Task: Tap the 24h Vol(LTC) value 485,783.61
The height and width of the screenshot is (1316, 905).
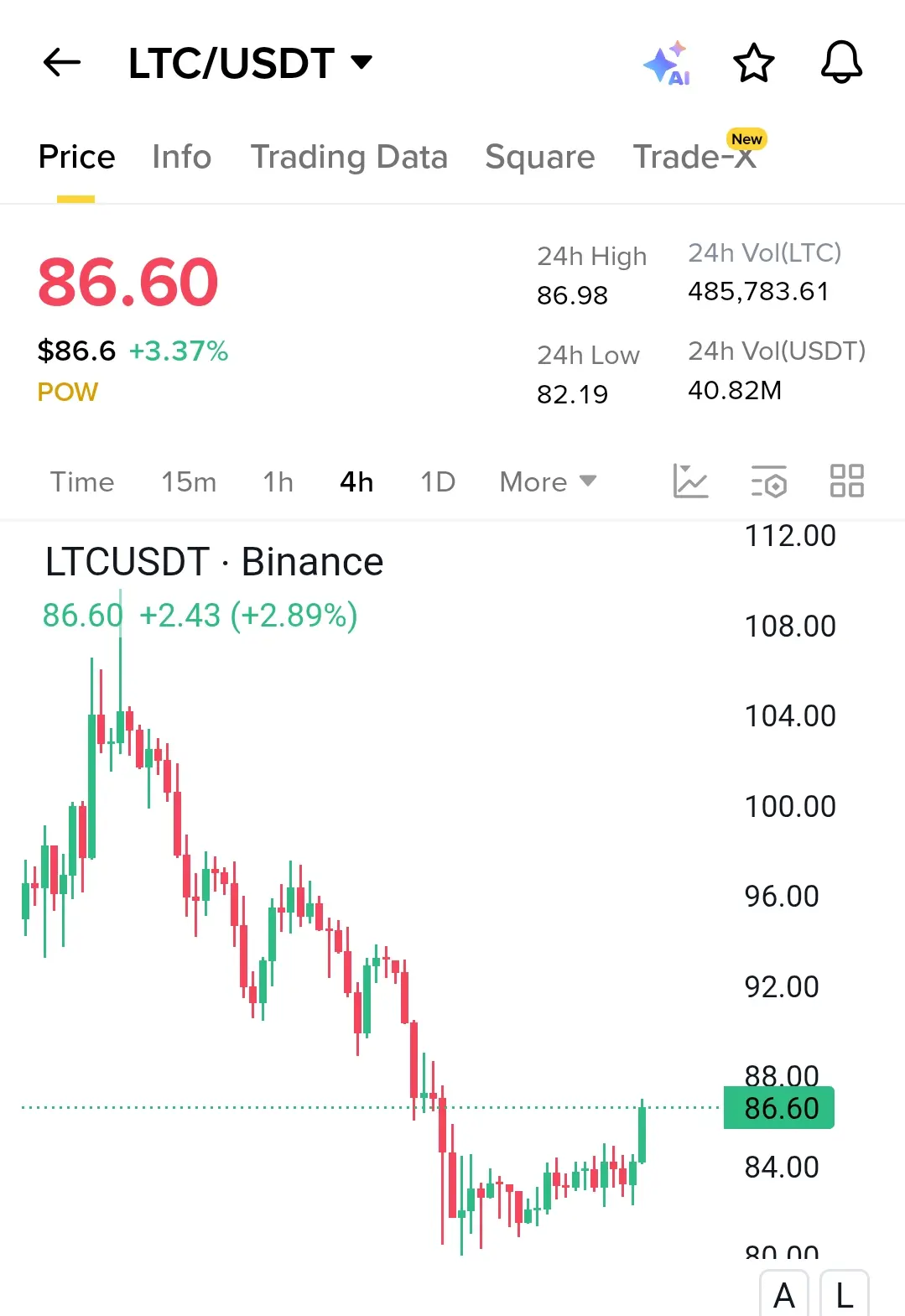Action: [758, 291]
